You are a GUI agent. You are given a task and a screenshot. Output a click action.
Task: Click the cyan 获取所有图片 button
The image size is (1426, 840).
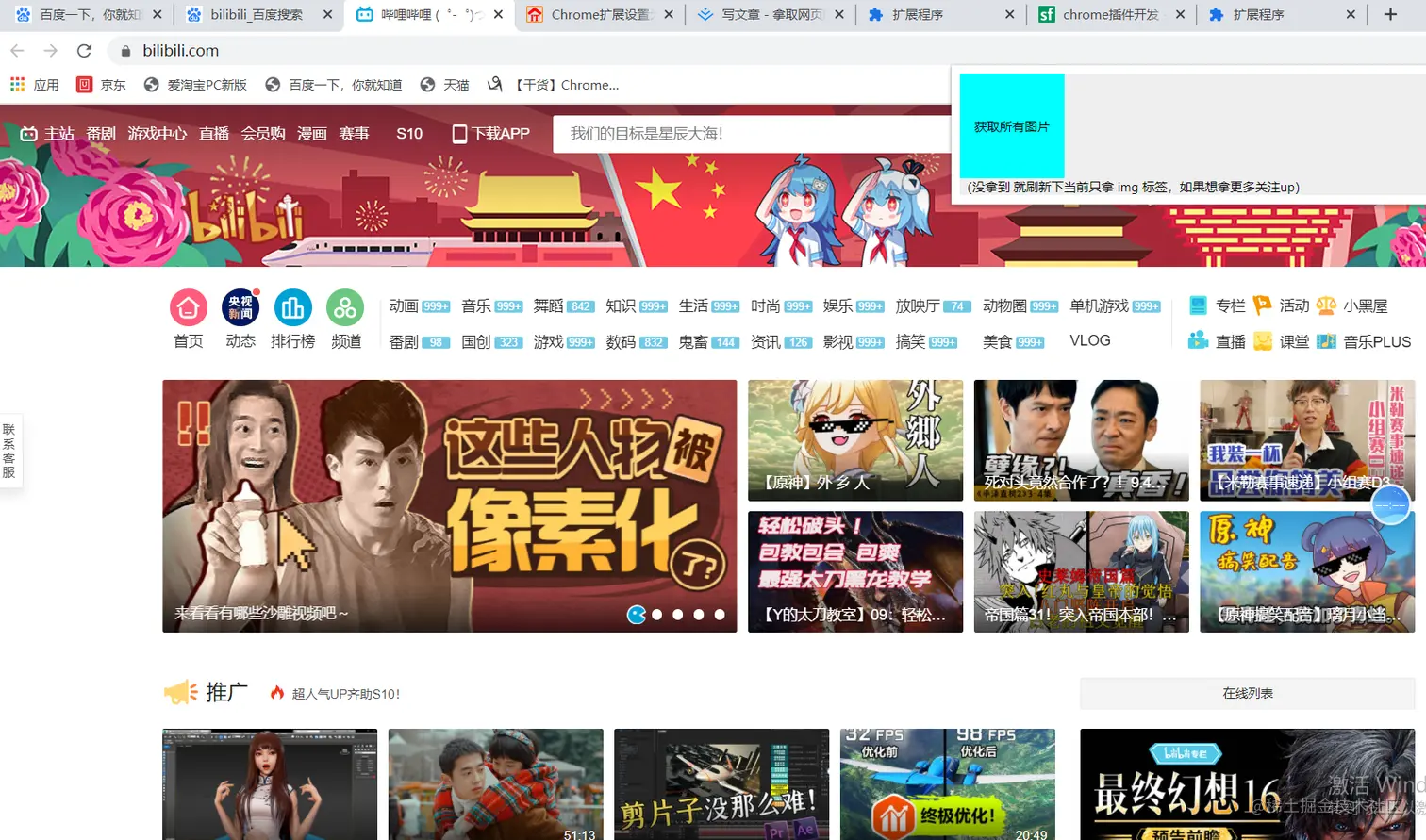(1012, 126)
